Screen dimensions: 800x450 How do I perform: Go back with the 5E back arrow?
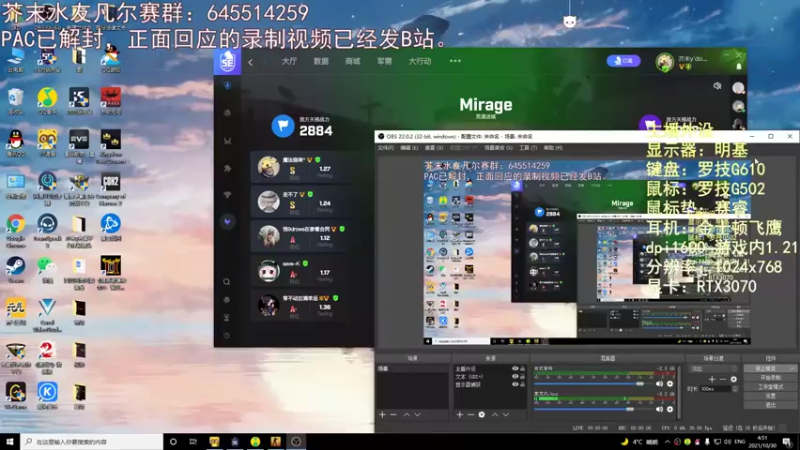251,62
